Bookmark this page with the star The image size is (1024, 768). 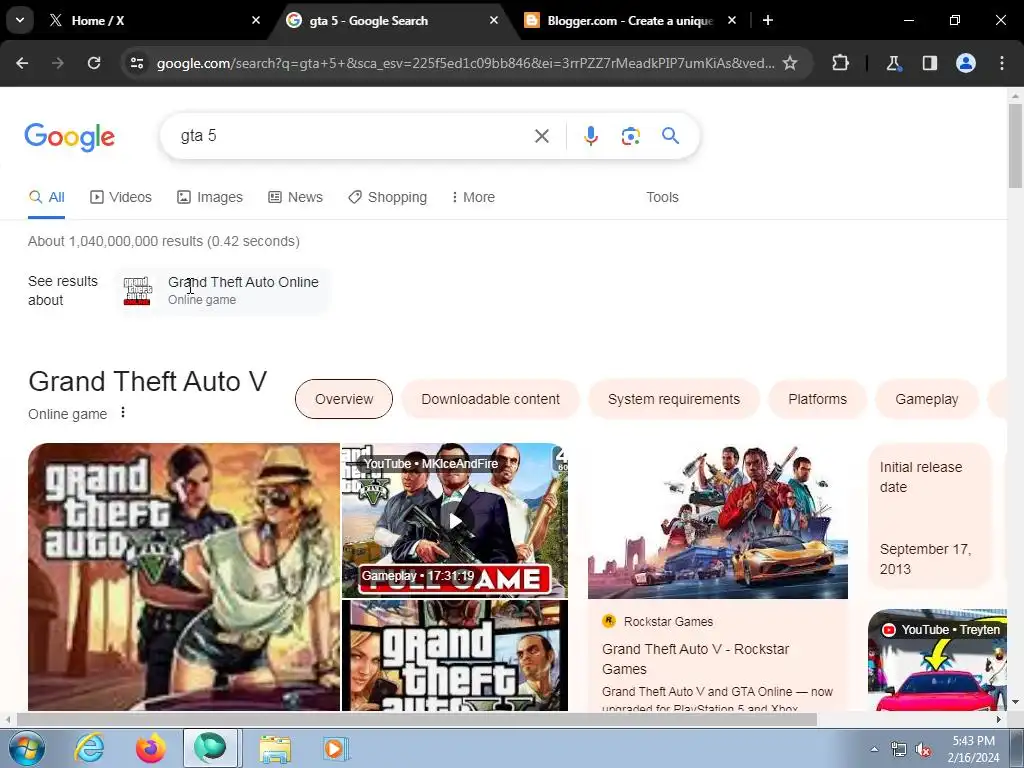(790, 63)
